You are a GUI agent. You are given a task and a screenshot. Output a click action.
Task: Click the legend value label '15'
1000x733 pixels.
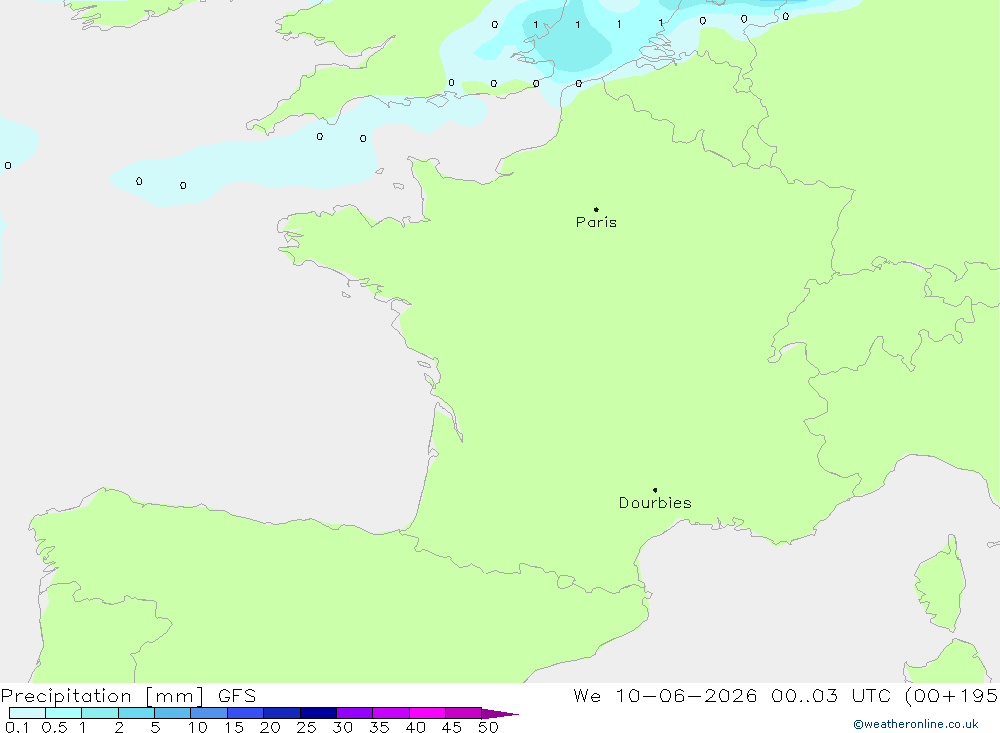234,727
